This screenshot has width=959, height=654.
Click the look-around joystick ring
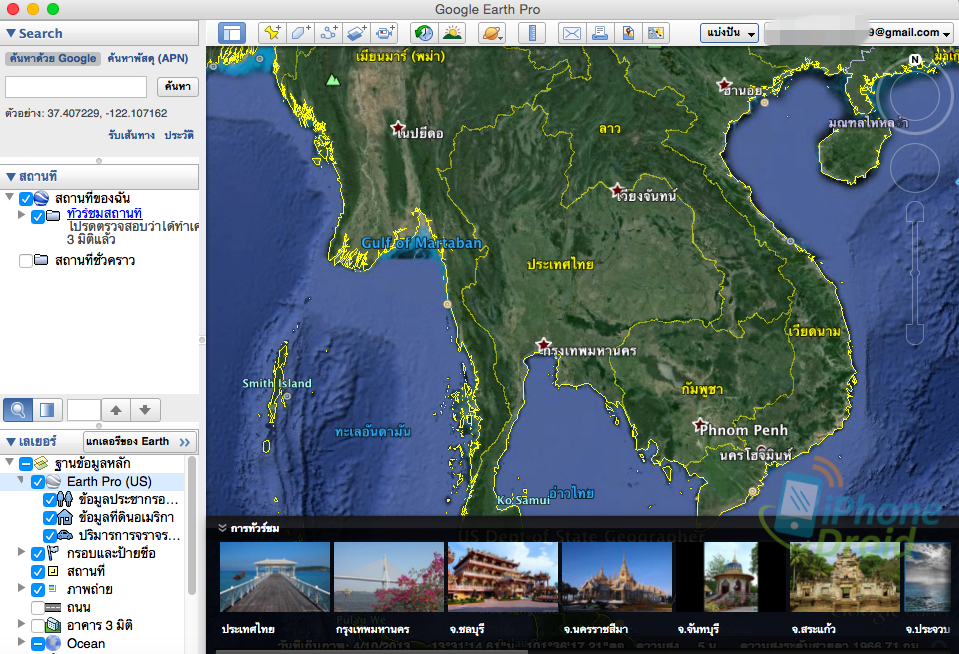[914, 97]
